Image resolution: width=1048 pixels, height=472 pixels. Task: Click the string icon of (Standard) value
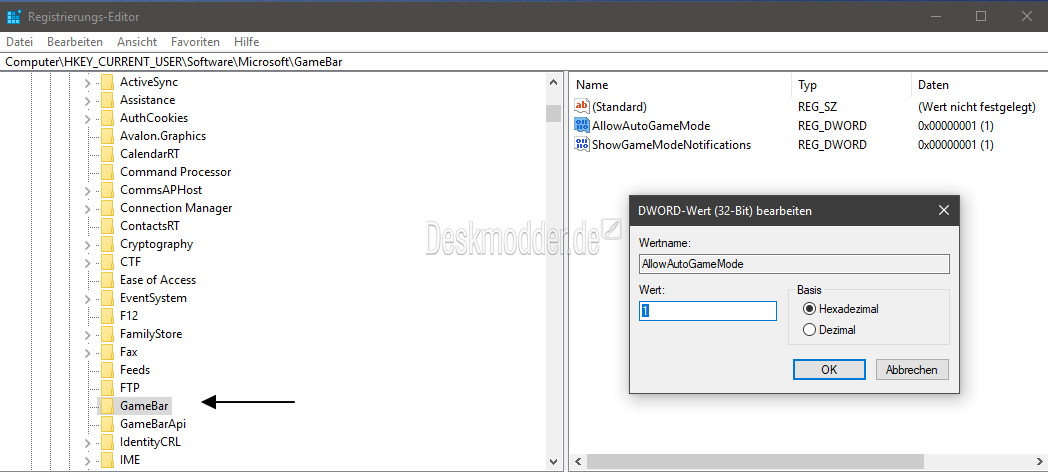coord(581,106)
